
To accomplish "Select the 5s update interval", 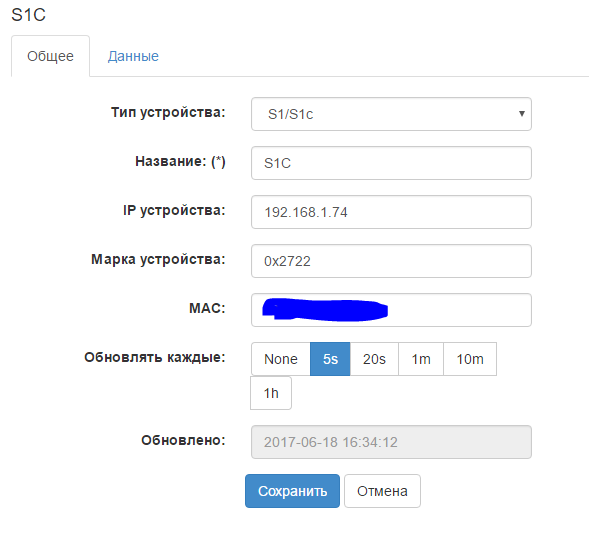I will (x=330, y=359).
